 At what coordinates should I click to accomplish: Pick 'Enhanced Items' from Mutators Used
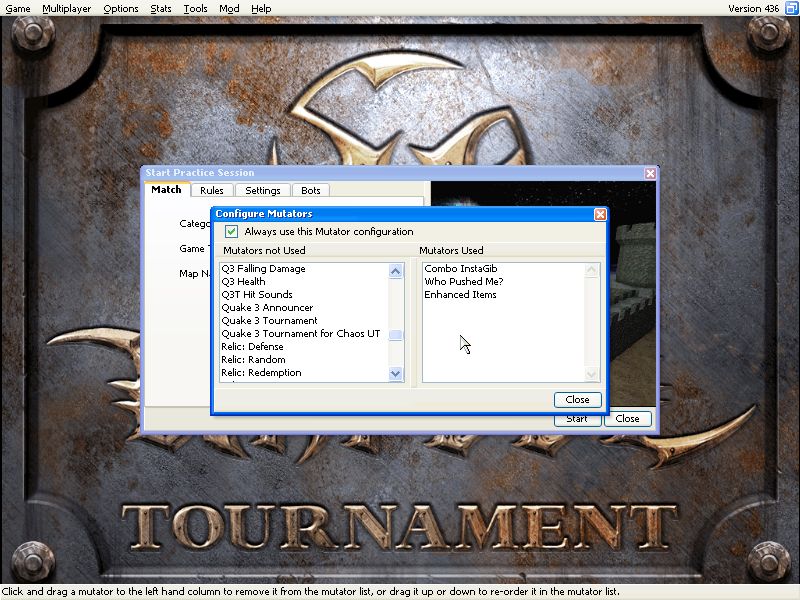click(x=460, y=295)
